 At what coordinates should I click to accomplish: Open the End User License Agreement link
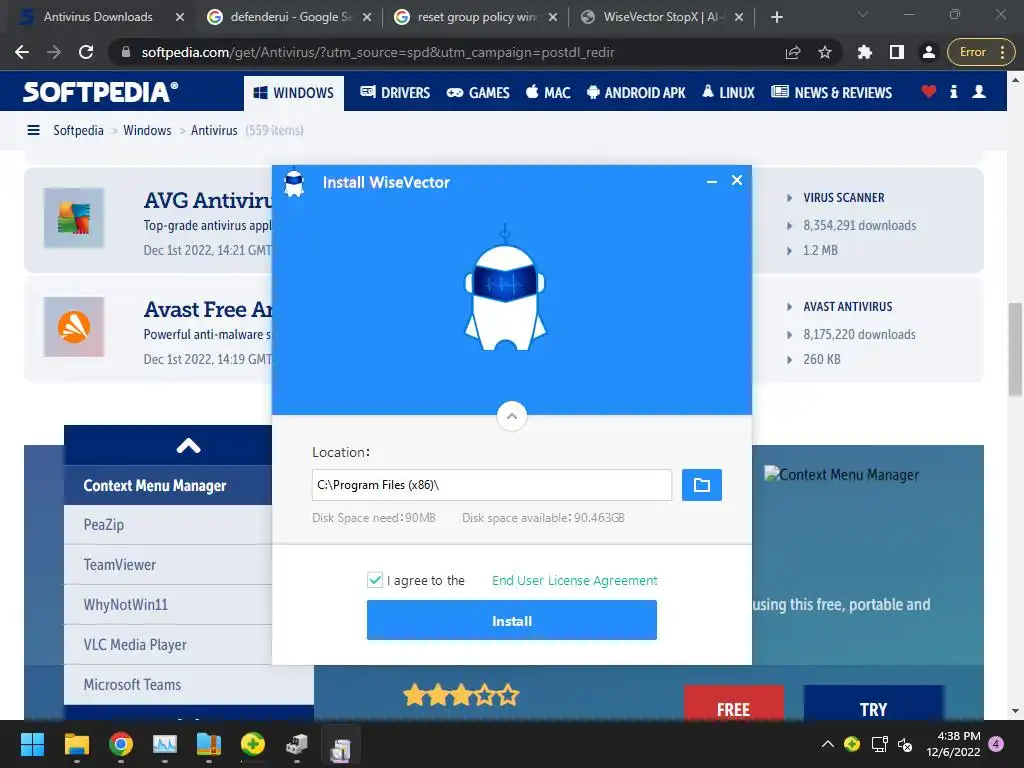[x=574, y=580]
